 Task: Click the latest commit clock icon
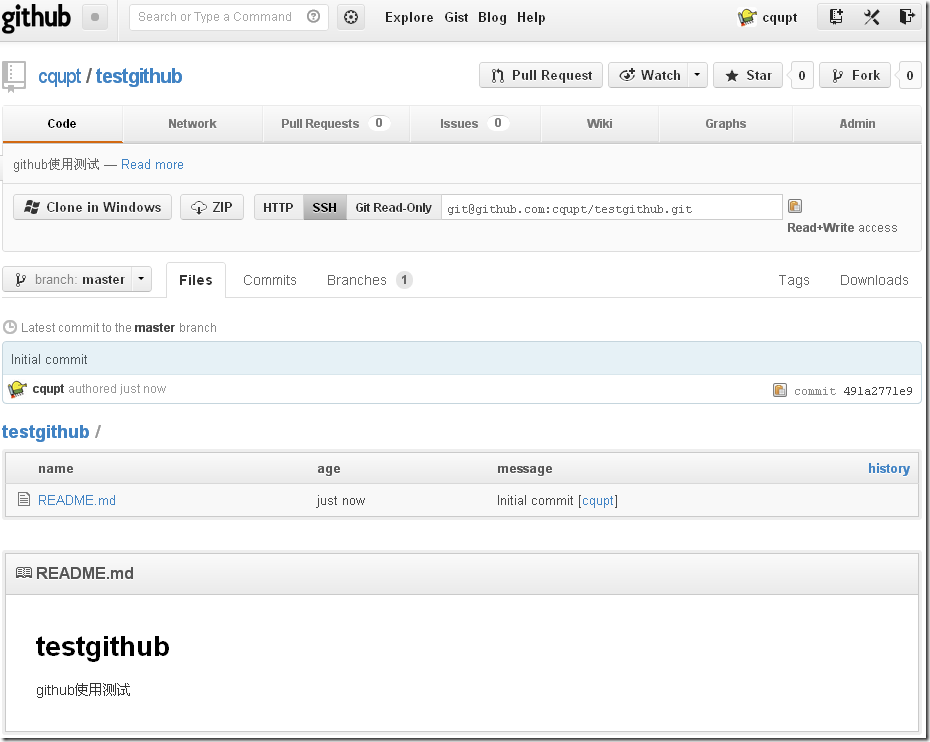pyautogui.click(x=9, y=327)
